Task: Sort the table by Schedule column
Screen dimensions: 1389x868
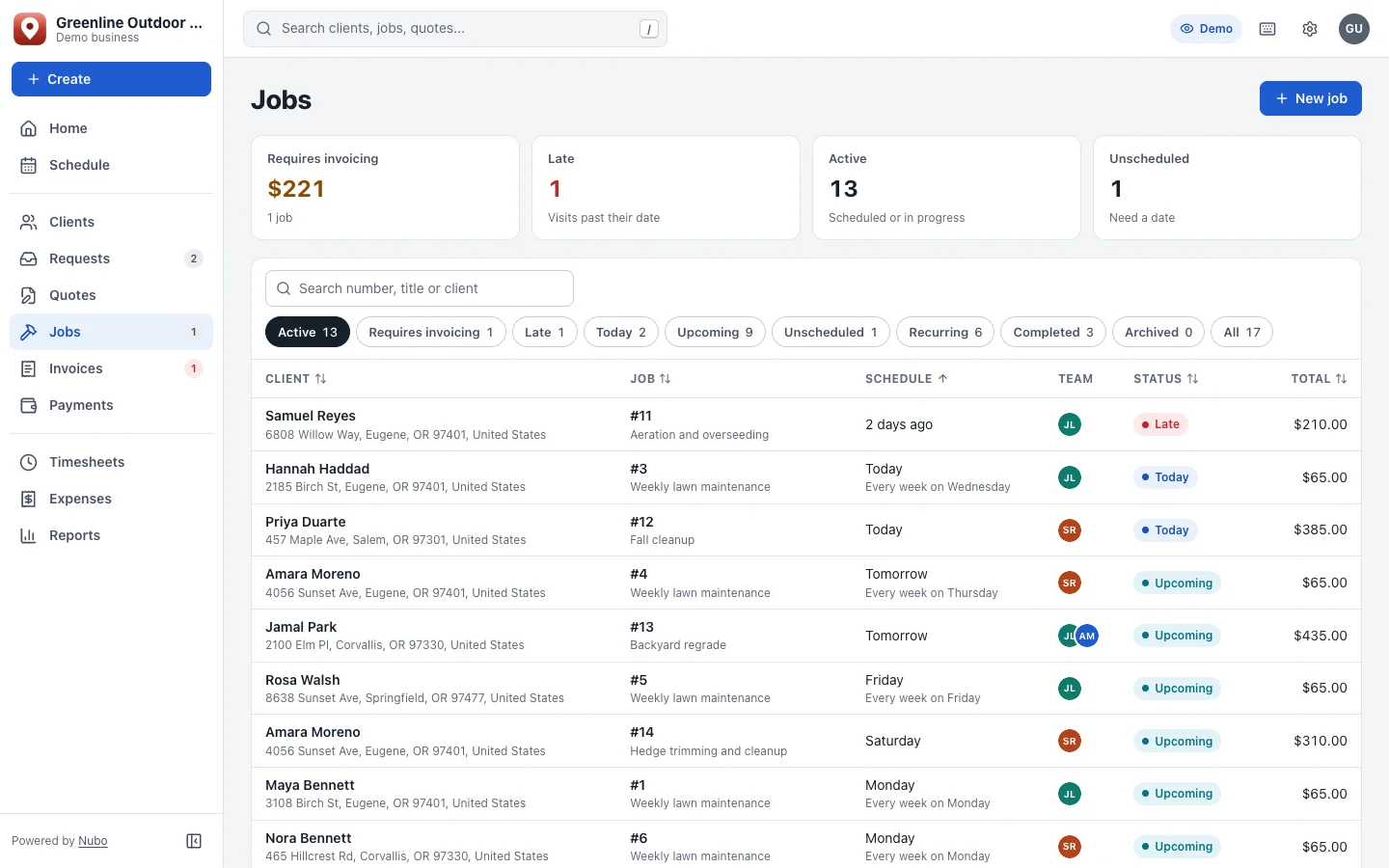Action: click(x=907, y=379)
